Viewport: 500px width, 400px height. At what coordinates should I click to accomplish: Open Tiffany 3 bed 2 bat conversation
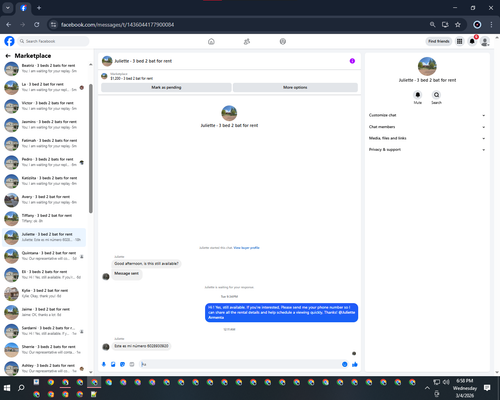click(x=44, y=218)
